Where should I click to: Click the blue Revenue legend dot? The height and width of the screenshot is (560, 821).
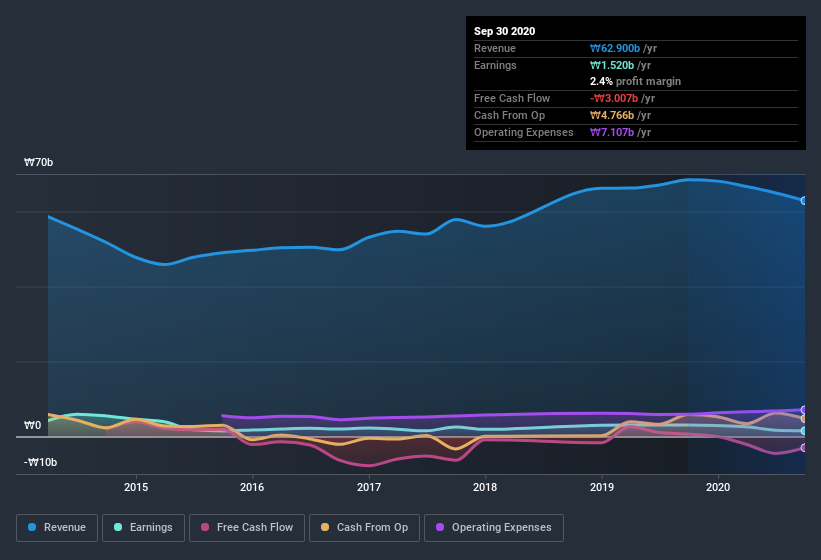(x=33, y=527)
